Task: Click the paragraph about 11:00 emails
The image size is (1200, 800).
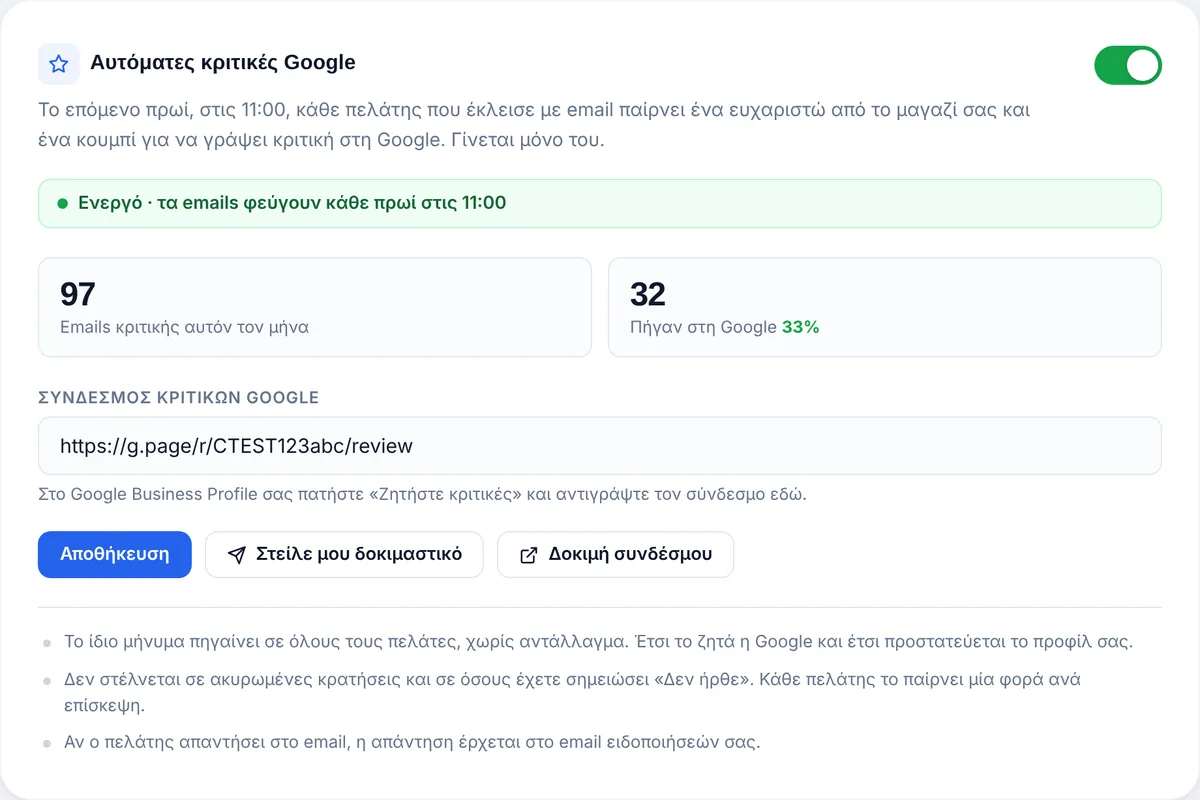Action: click(x=534, y=124)
